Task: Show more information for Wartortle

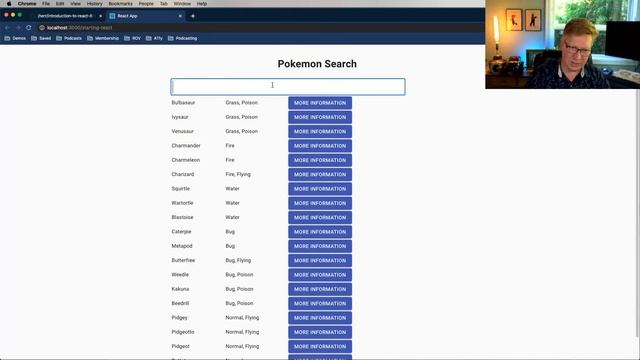Action: click(x=320, y=203)
